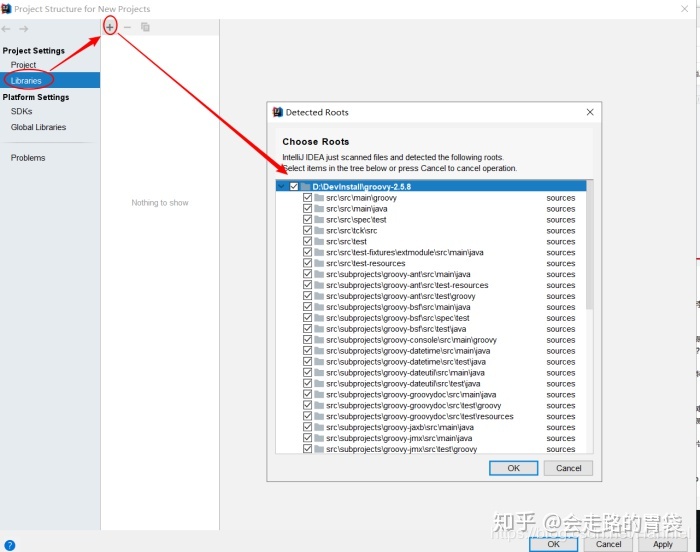
Task: Select the groovy-bsf\src\test\java row
Action: coord(431,329)
